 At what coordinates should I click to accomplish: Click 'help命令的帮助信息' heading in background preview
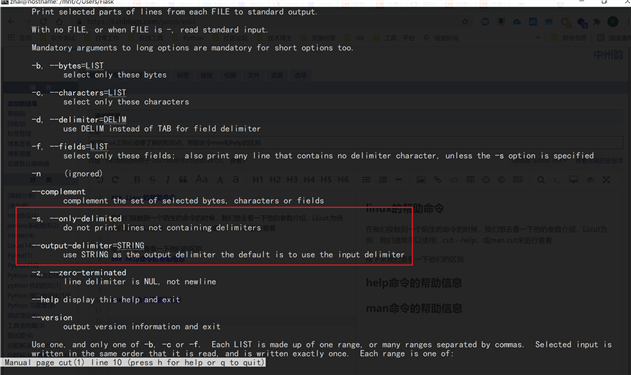pos(414,283)
